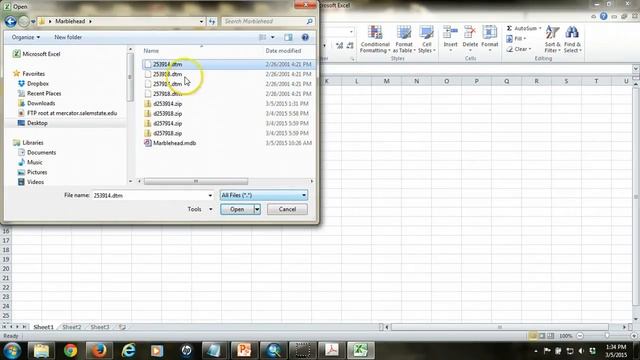Select the file 253918.dtm

coord(167,74)
